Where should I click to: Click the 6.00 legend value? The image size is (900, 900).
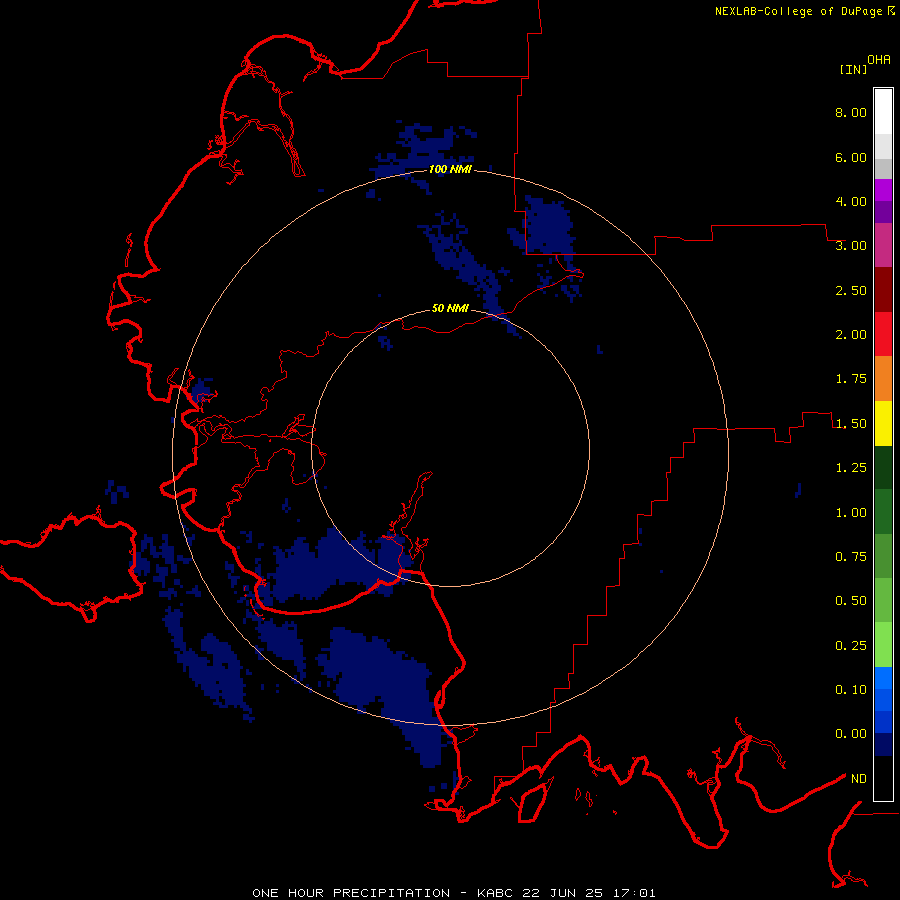point(851,157)
